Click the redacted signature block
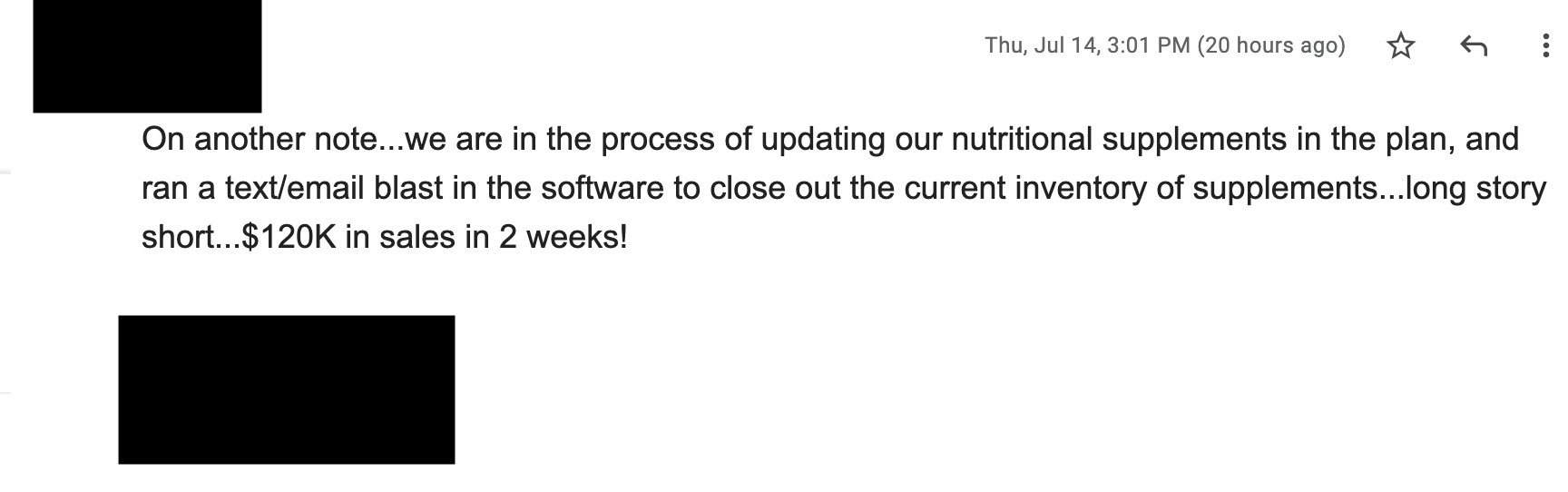 [287, 389]
